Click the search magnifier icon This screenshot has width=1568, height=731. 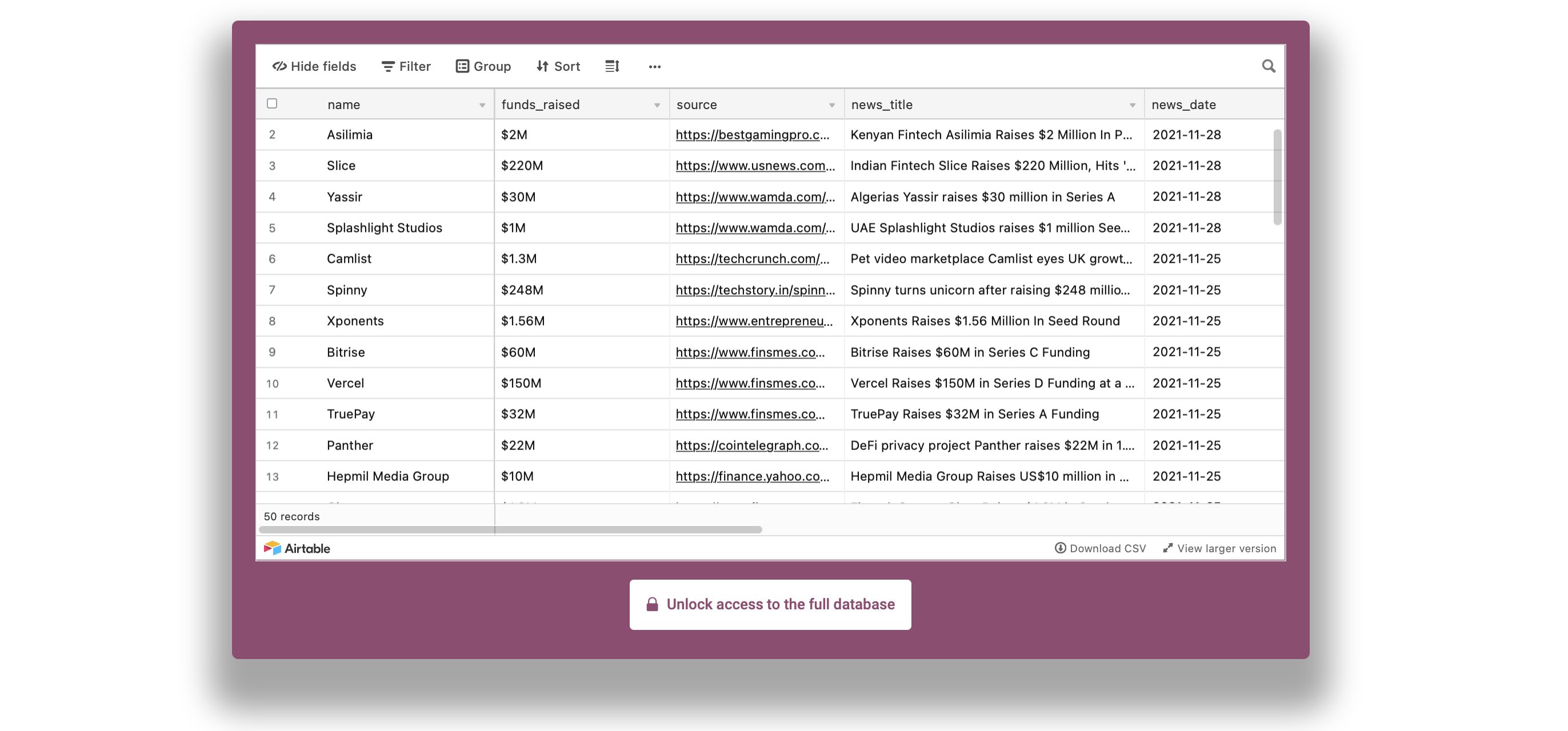pyautogui.click(x=1268, y=66)
